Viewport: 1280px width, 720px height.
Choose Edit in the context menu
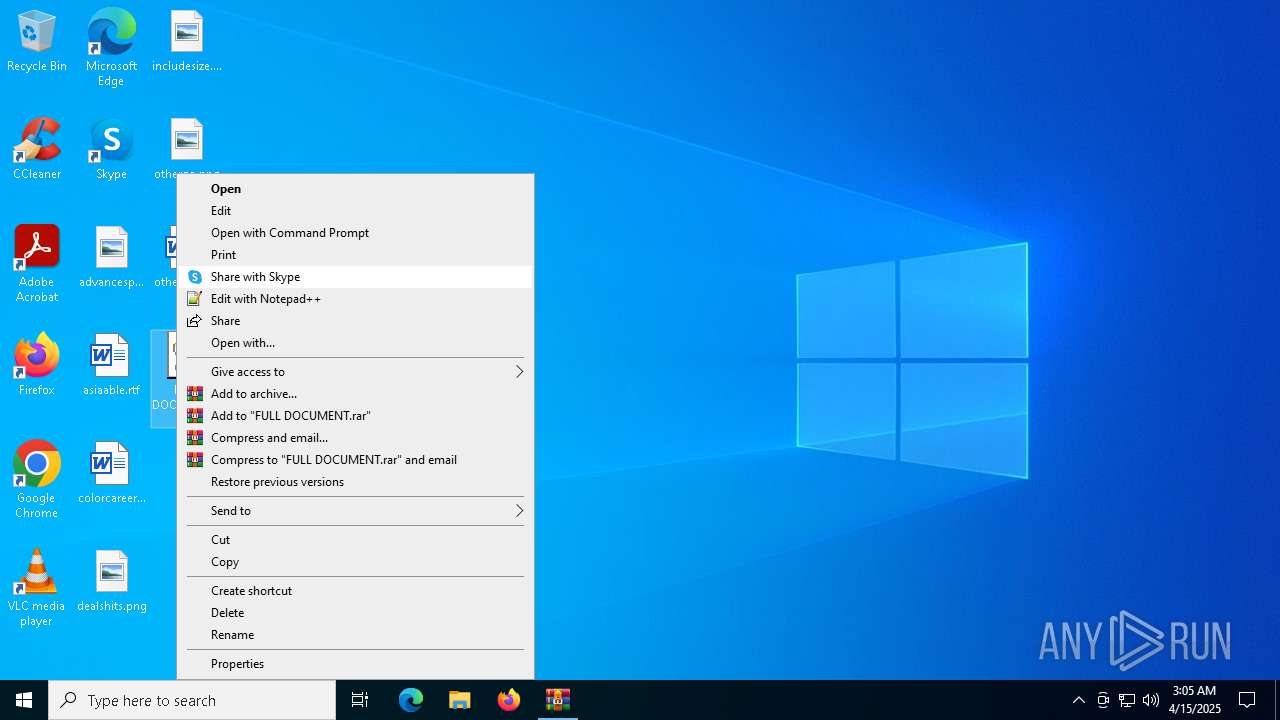coord(355,211)
